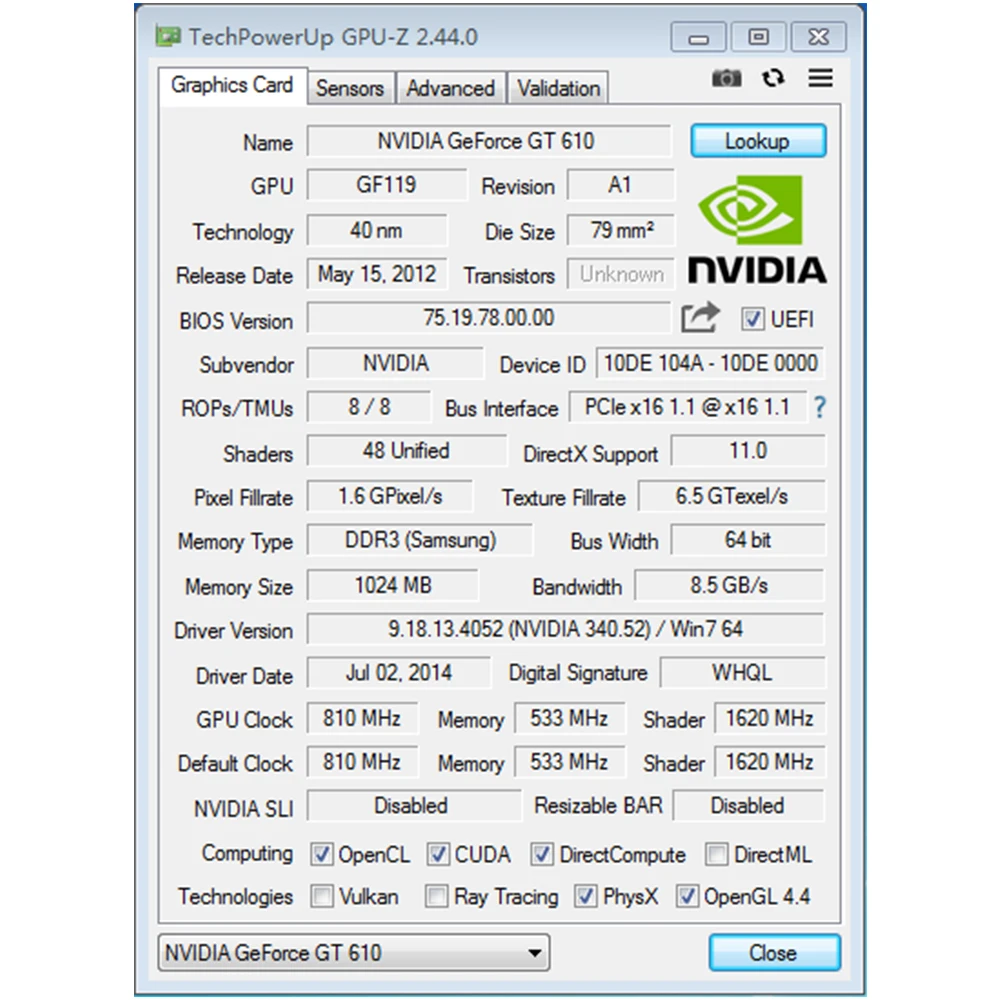Click the Revision value A1
Viewport: 1000px width, 1000px height.
tap(621, 185)
